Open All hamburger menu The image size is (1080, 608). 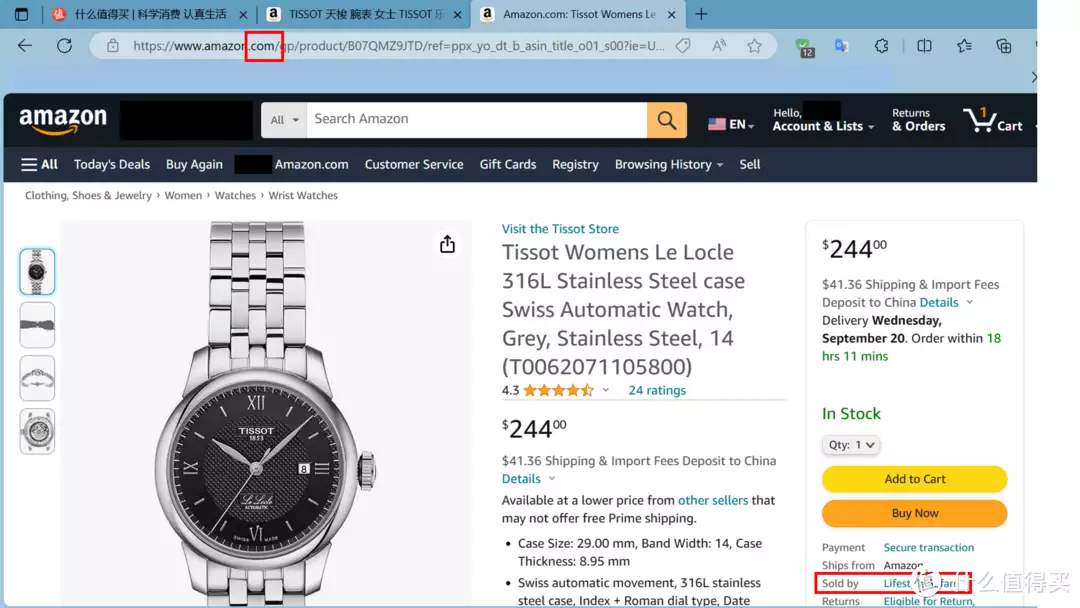(39, 165)
